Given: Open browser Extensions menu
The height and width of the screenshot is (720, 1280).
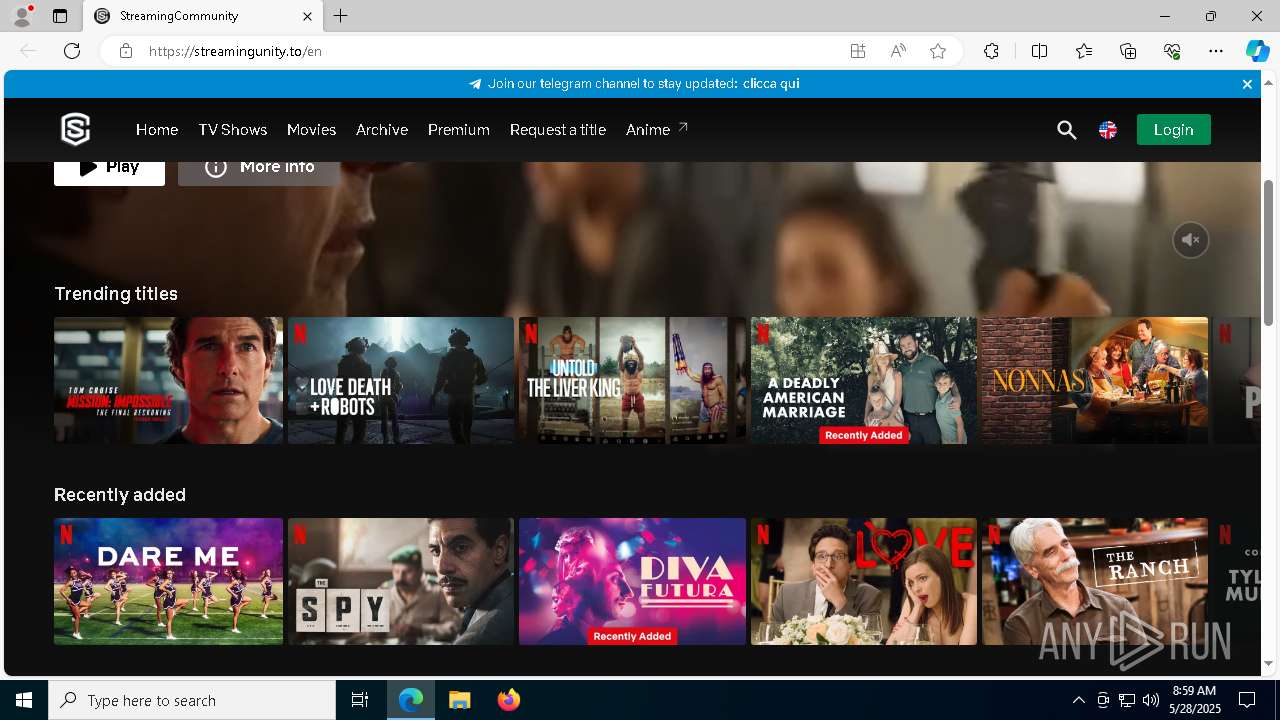Looking at the screenshot, I should [x=991, y=51].
